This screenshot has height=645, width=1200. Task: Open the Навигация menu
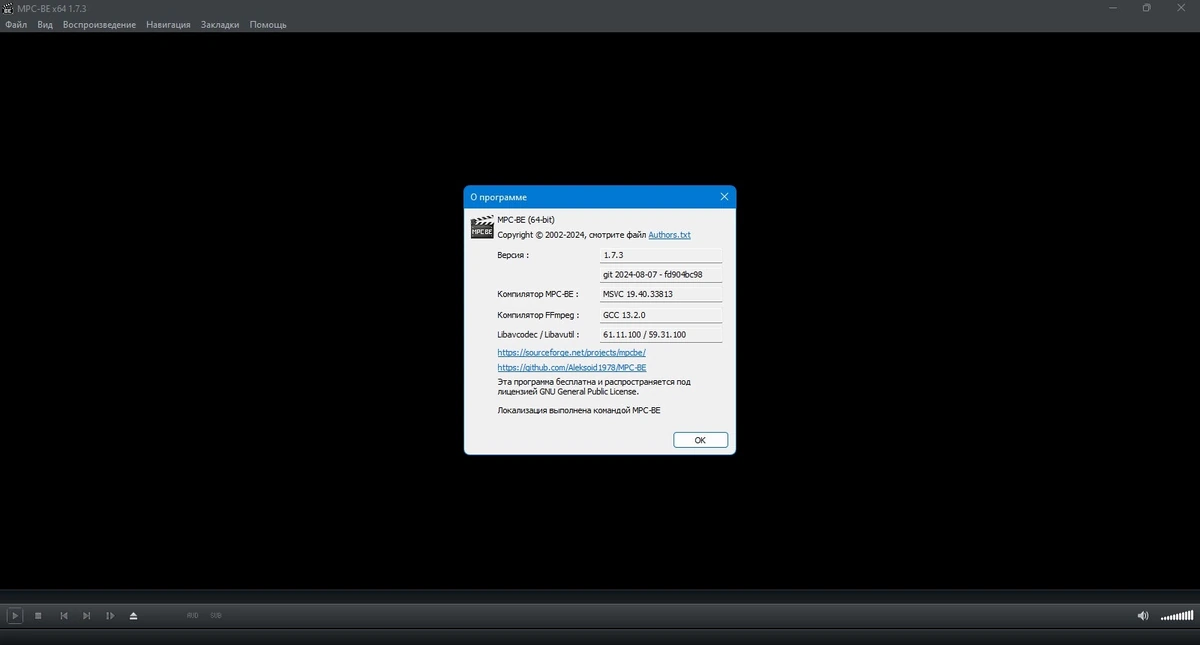coord(168,25)
